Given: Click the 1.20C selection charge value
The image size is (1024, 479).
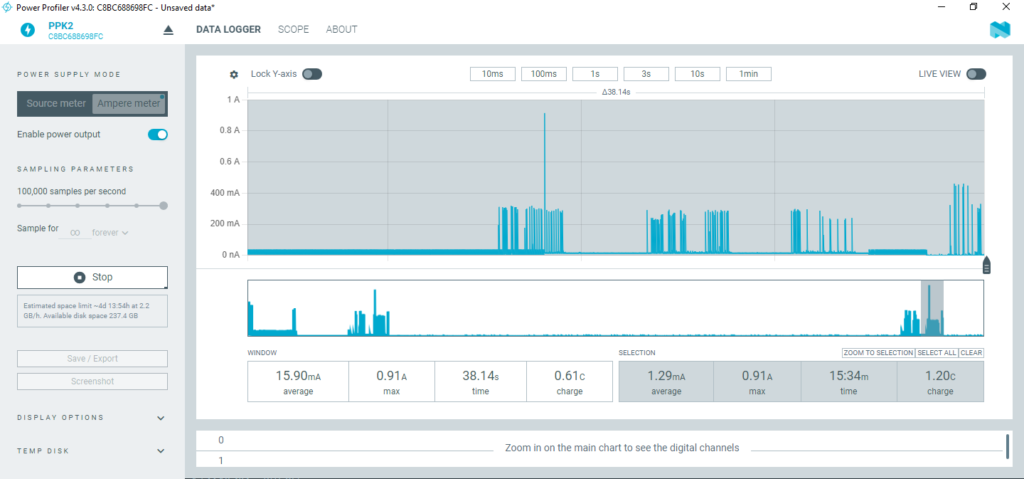Looking at the screenshot, I should 940,376.
